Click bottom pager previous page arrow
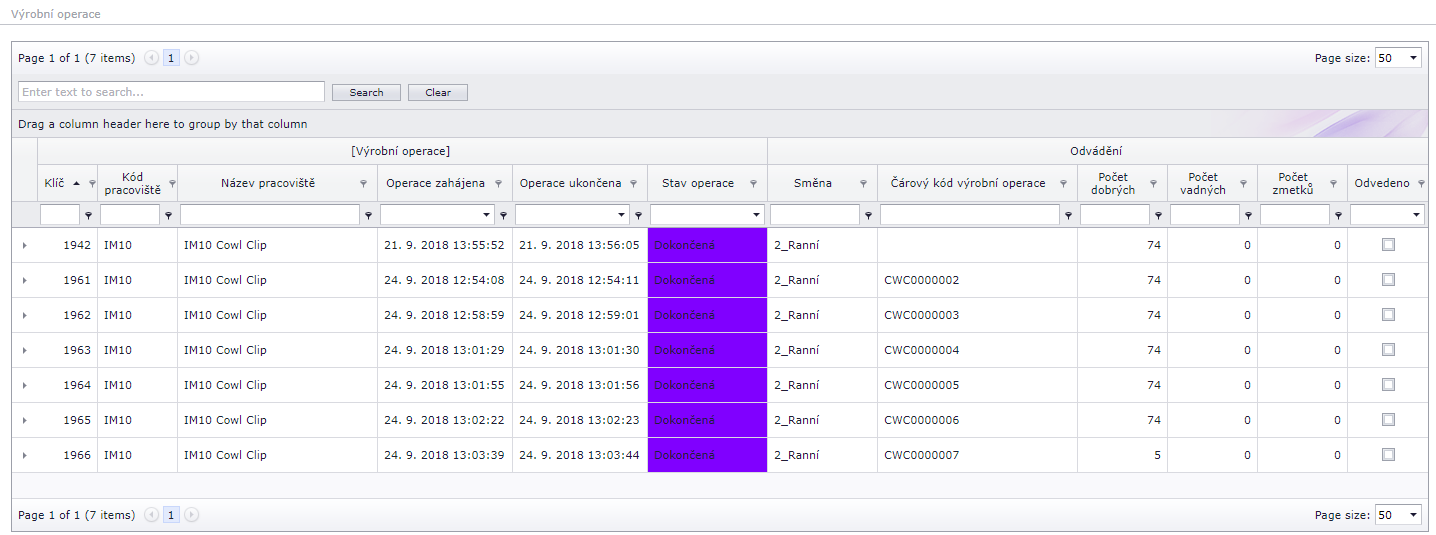Viewport: 1436px width, 535px height. point(151,515)
